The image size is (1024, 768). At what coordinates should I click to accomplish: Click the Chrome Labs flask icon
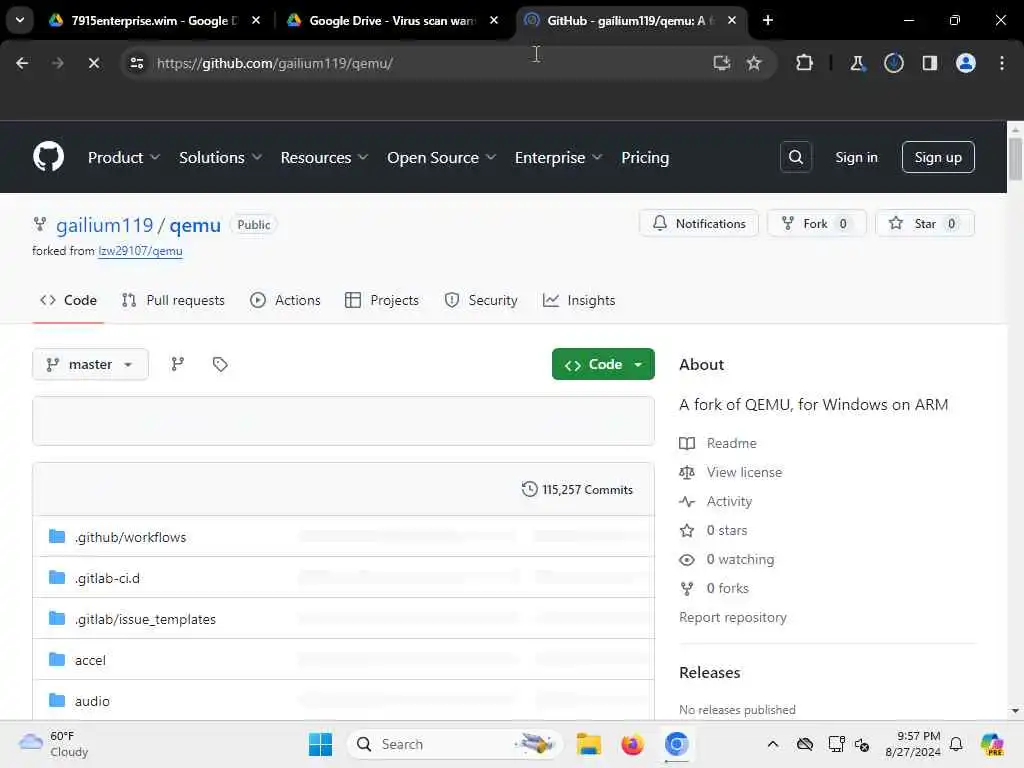click(x=857, y=63)
